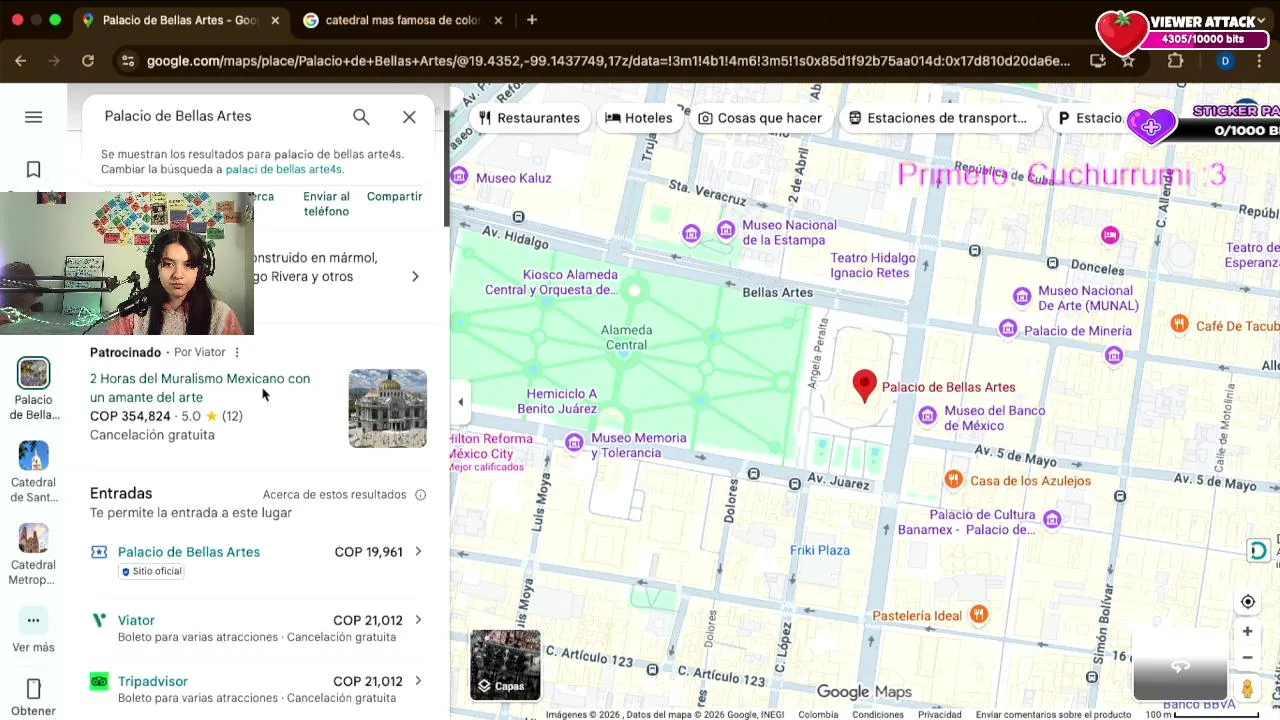Open the Viator COP 21,012 entry
Viewport: 1280px width, 720px height.
(258, 628)
